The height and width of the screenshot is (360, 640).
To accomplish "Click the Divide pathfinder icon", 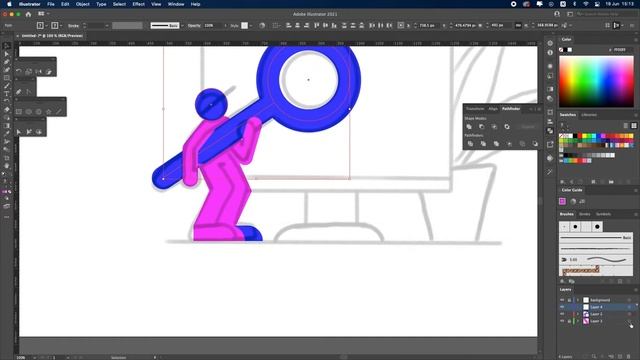I will [x=470, y=144].
